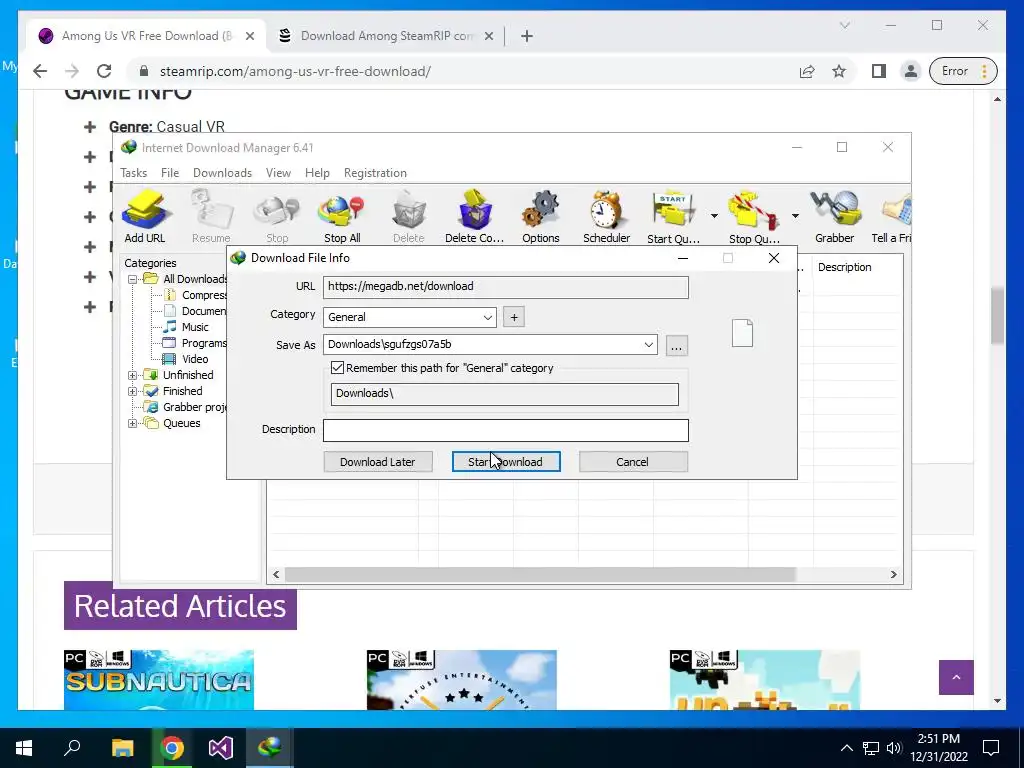Viewport: 1024px width, 768px height.
Task: Open the Stop Queue dropdown arrow
Action: 795,216
